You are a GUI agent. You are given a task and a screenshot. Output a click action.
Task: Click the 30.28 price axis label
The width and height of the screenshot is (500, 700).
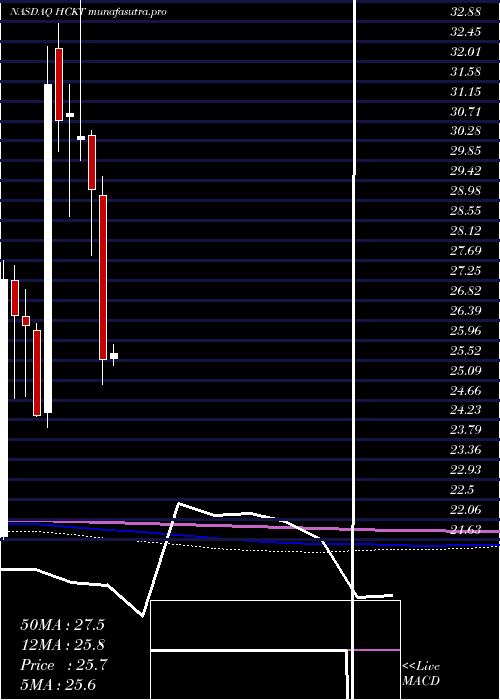point(466,131)
